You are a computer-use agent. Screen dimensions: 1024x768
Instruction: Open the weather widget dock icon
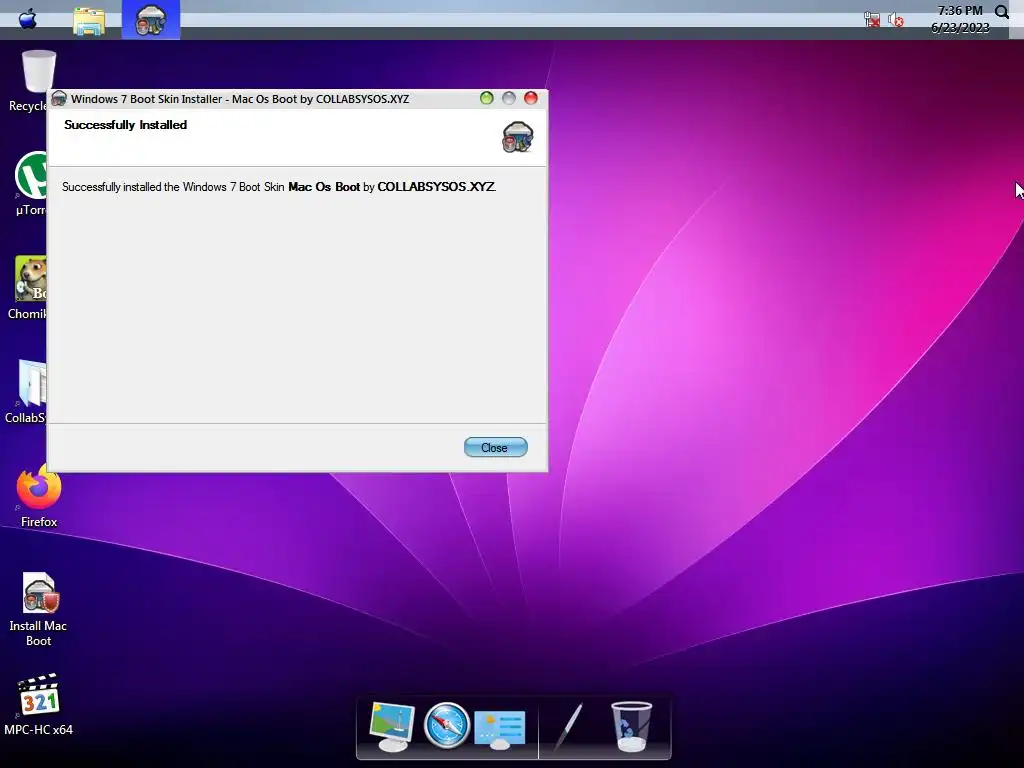click(x=500, y=729)
